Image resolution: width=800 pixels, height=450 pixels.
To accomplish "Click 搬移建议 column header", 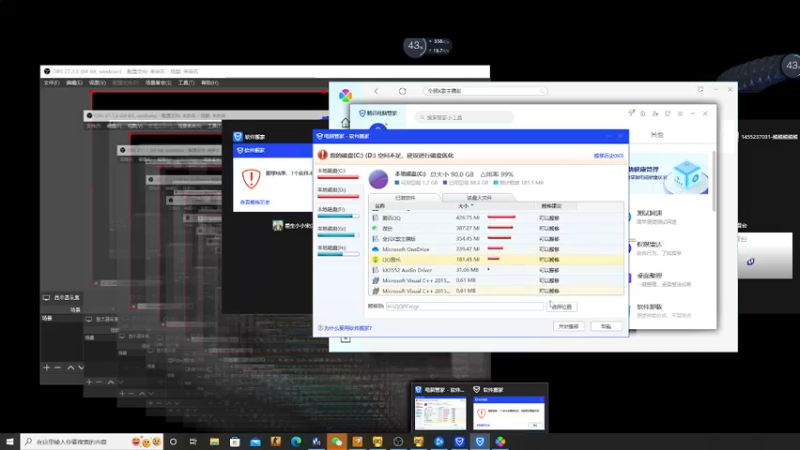I will coord(551,206).
